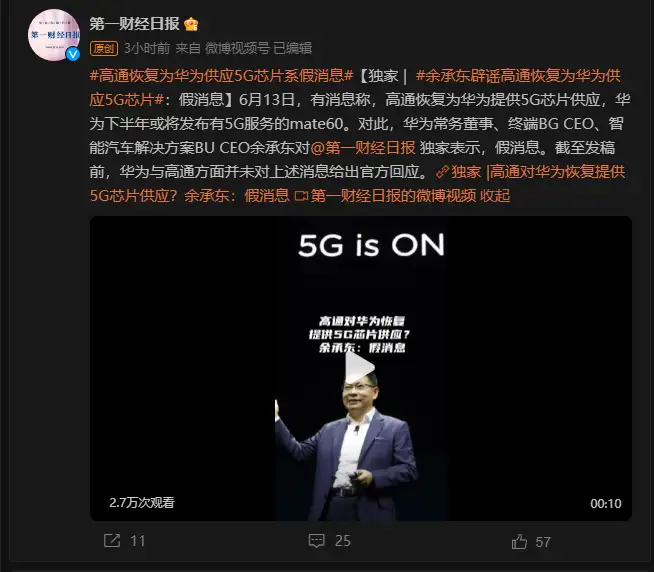Open the comments speech bubble icon
This screenshot has width=654, height=572.
coord(317,541)
